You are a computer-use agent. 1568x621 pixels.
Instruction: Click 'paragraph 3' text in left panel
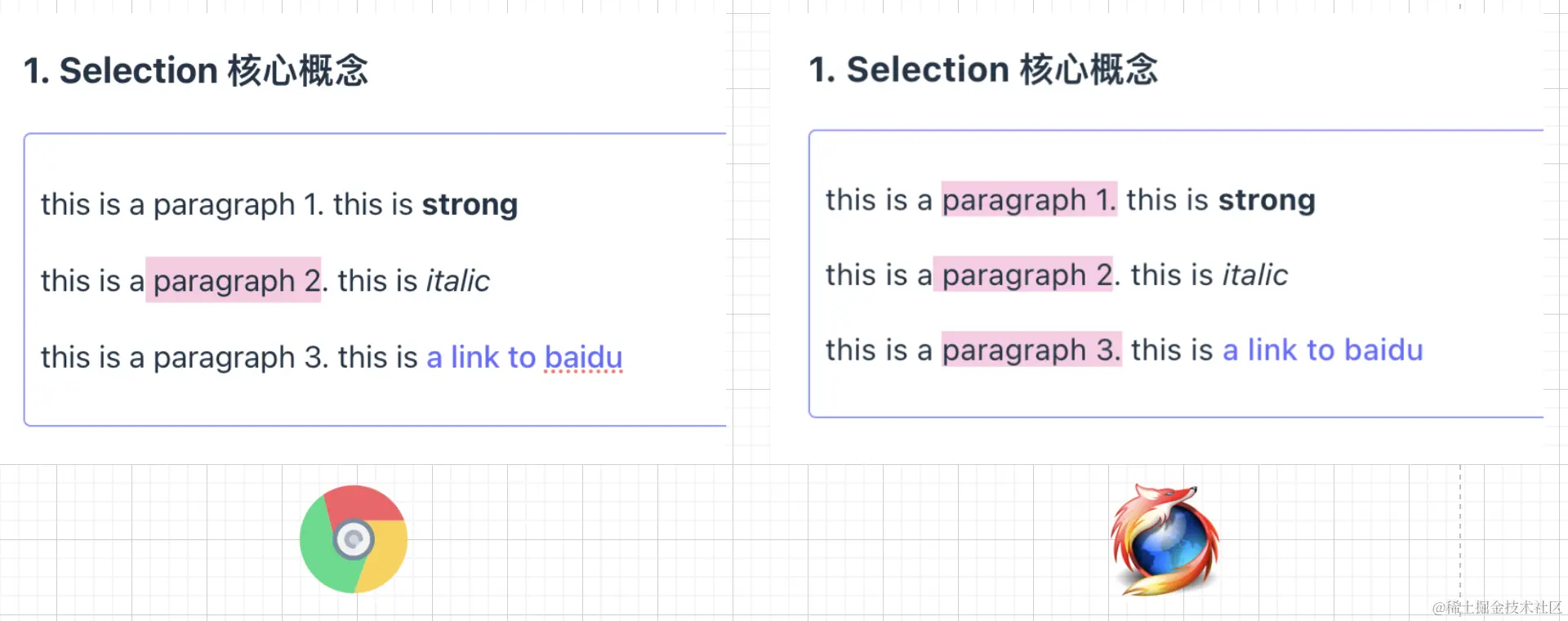pyautogui.click(x=240, y=358)
